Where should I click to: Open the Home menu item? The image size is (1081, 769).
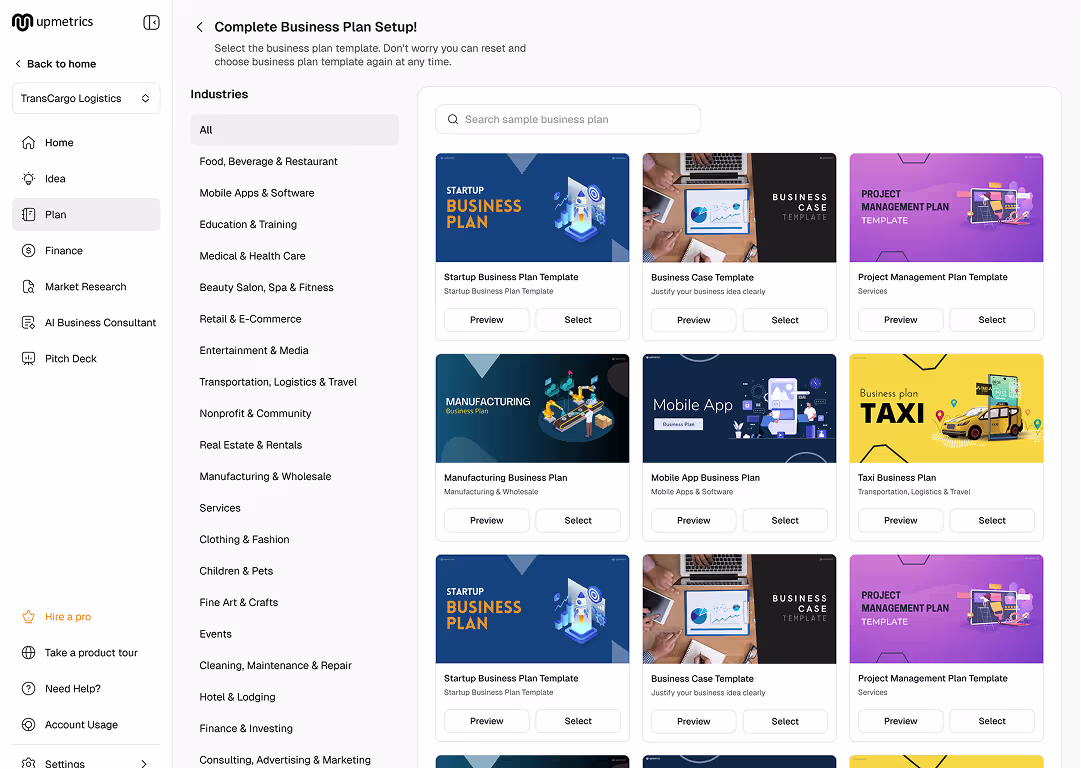(x=86, y=143)
